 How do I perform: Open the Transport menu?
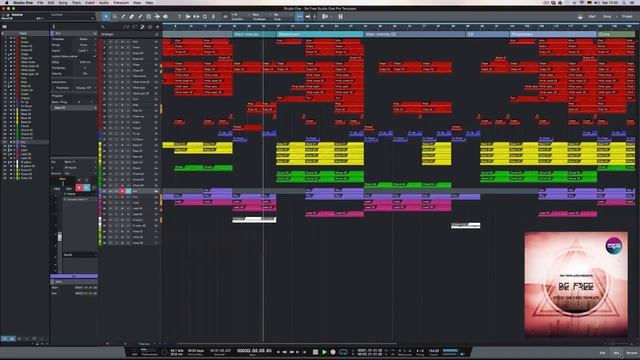121,2
